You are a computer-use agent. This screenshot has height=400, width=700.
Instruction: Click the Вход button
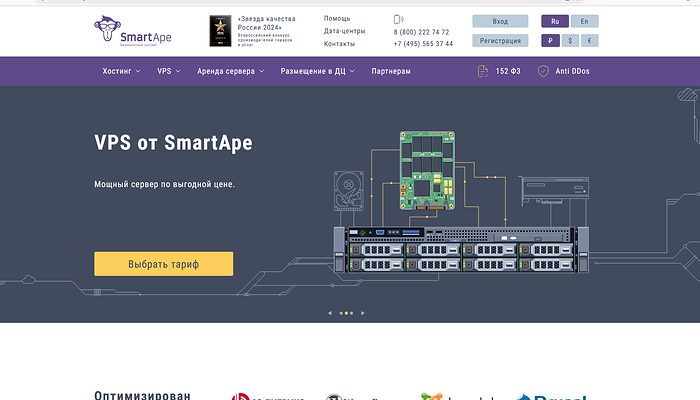(500, 21)
